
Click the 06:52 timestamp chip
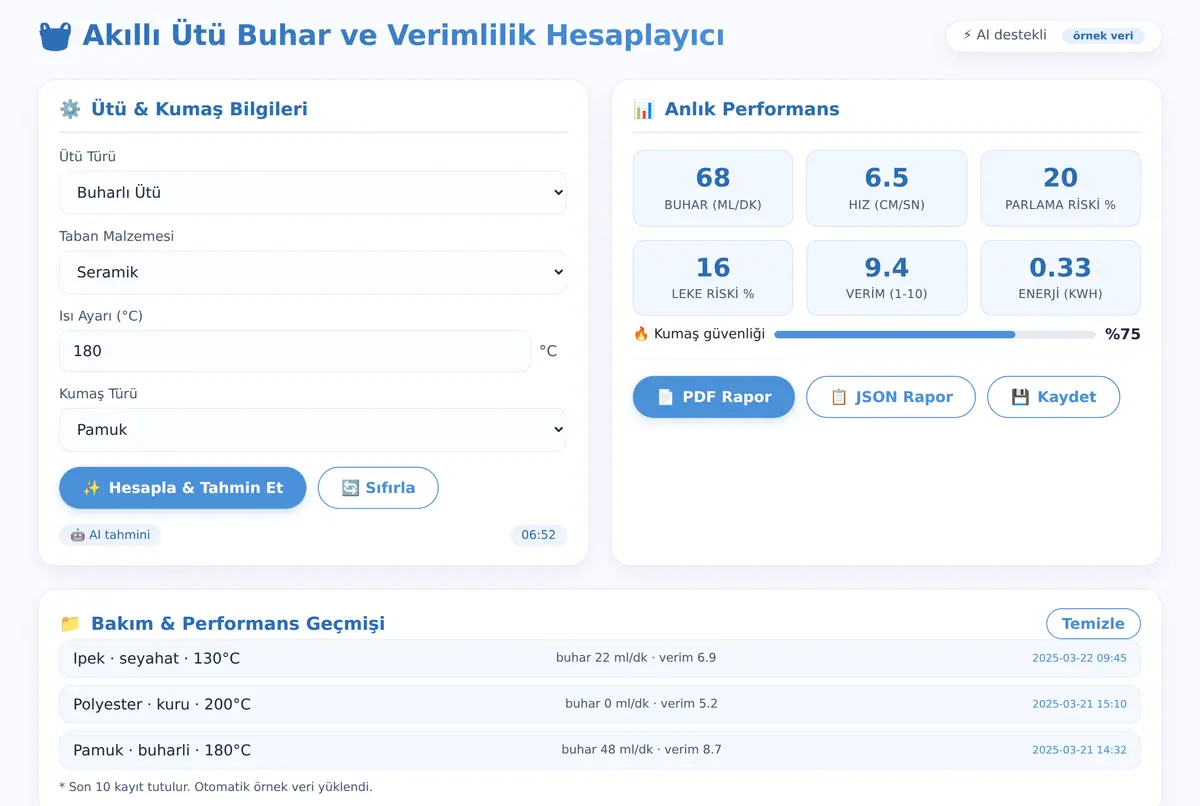[x=538, y=535]
